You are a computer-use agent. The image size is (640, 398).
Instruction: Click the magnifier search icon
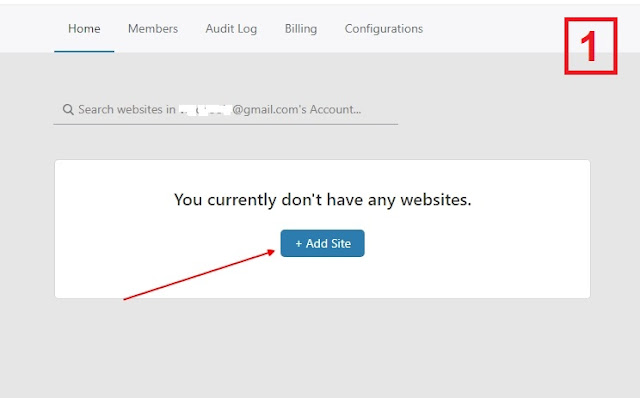tap(68, 109)
